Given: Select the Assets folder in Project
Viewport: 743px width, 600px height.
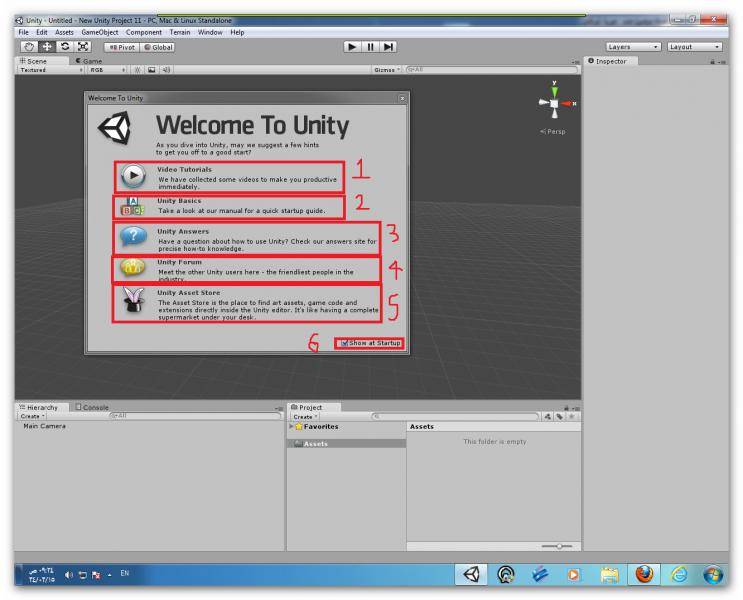Looking at the screenshot, I should tap(347, 444).
